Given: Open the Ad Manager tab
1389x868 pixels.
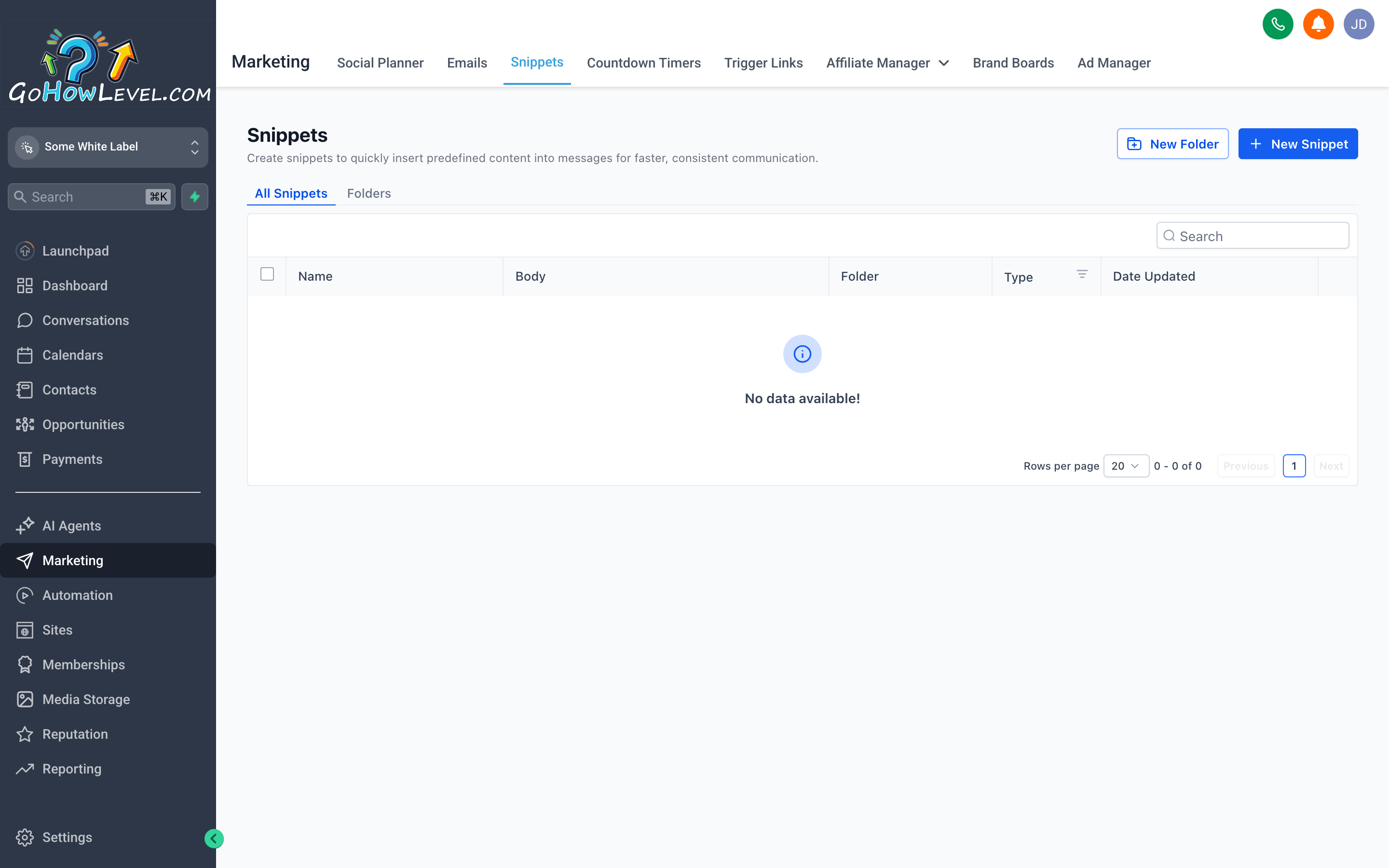Looking at the screenshot, I should click(1114, 63).
